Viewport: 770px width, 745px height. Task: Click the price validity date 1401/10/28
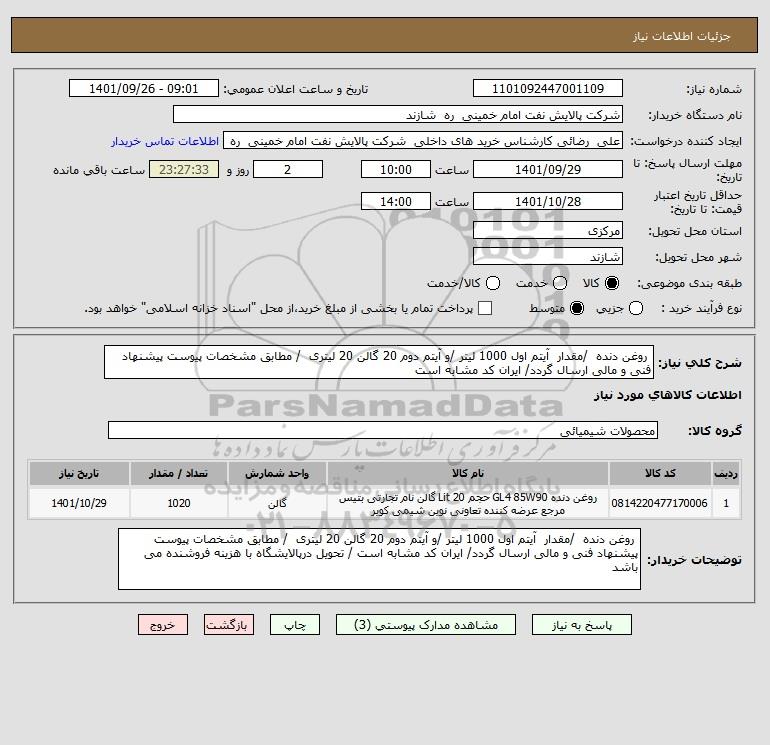pyautogui.click(x=548, y=201)
